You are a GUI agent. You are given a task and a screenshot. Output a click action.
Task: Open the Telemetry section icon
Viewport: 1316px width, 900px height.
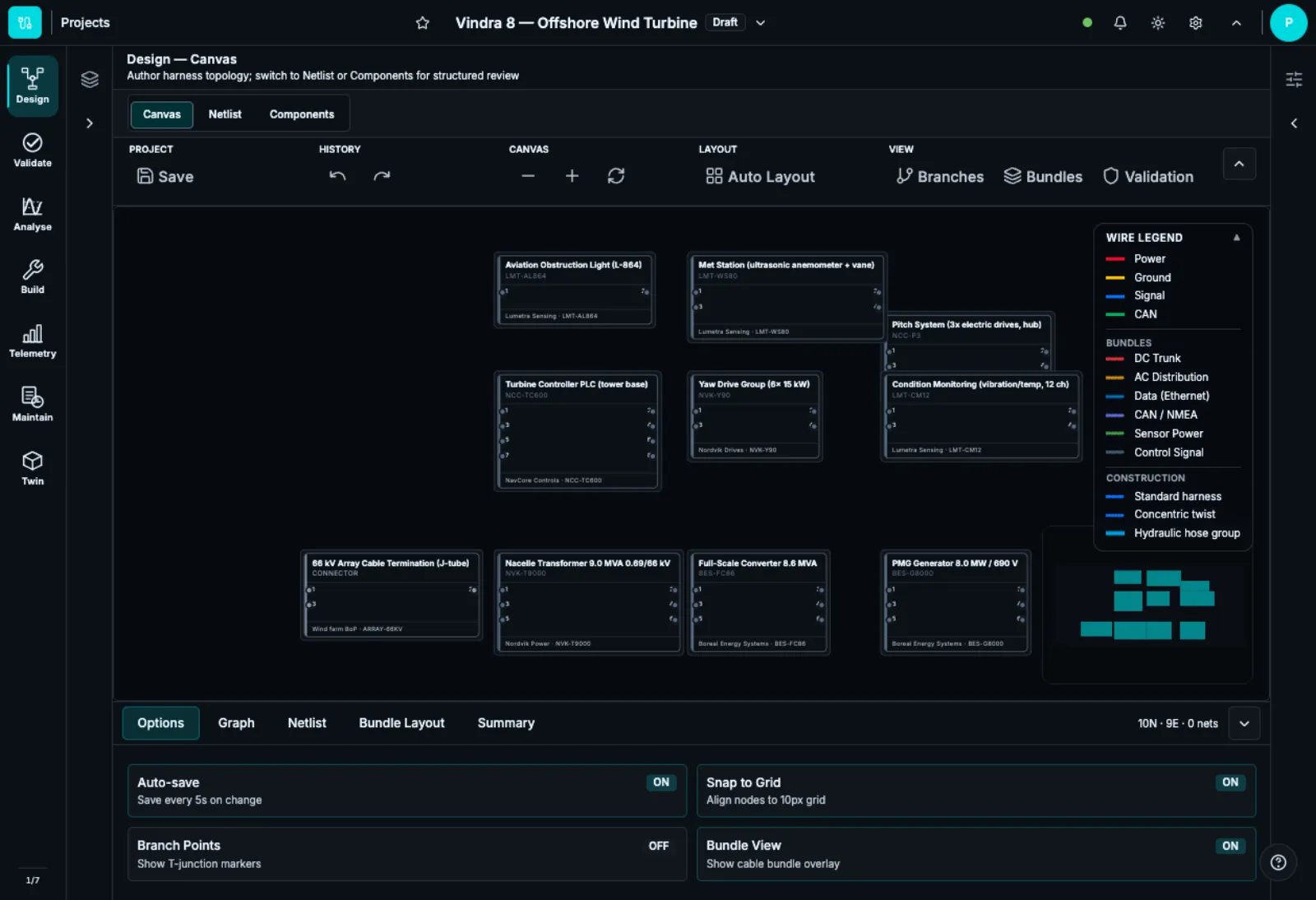pyautogui.click(x=32, y=334)
